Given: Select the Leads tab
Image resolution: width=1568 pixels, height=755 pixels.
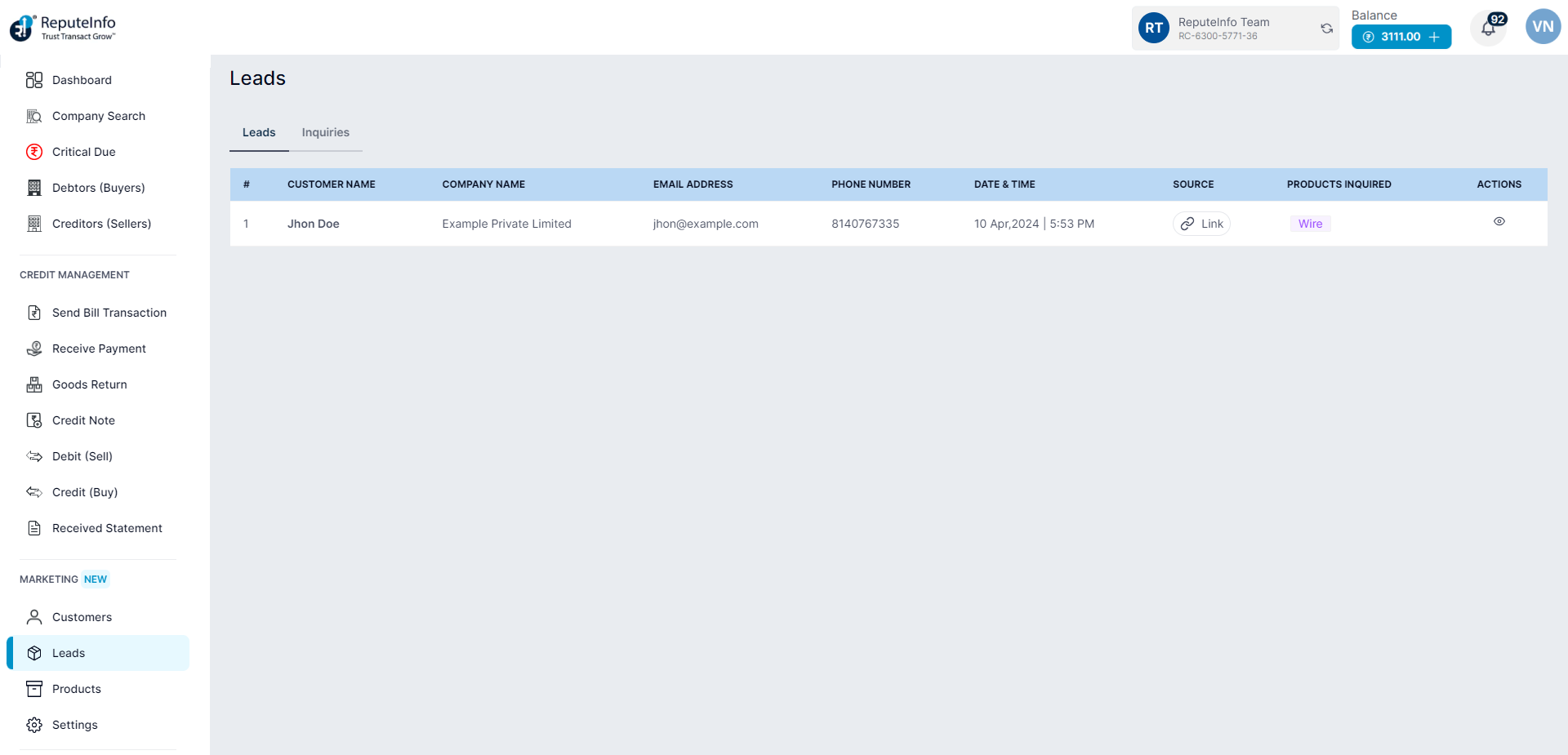Looking at the screenshot, I should coord(259,132).
